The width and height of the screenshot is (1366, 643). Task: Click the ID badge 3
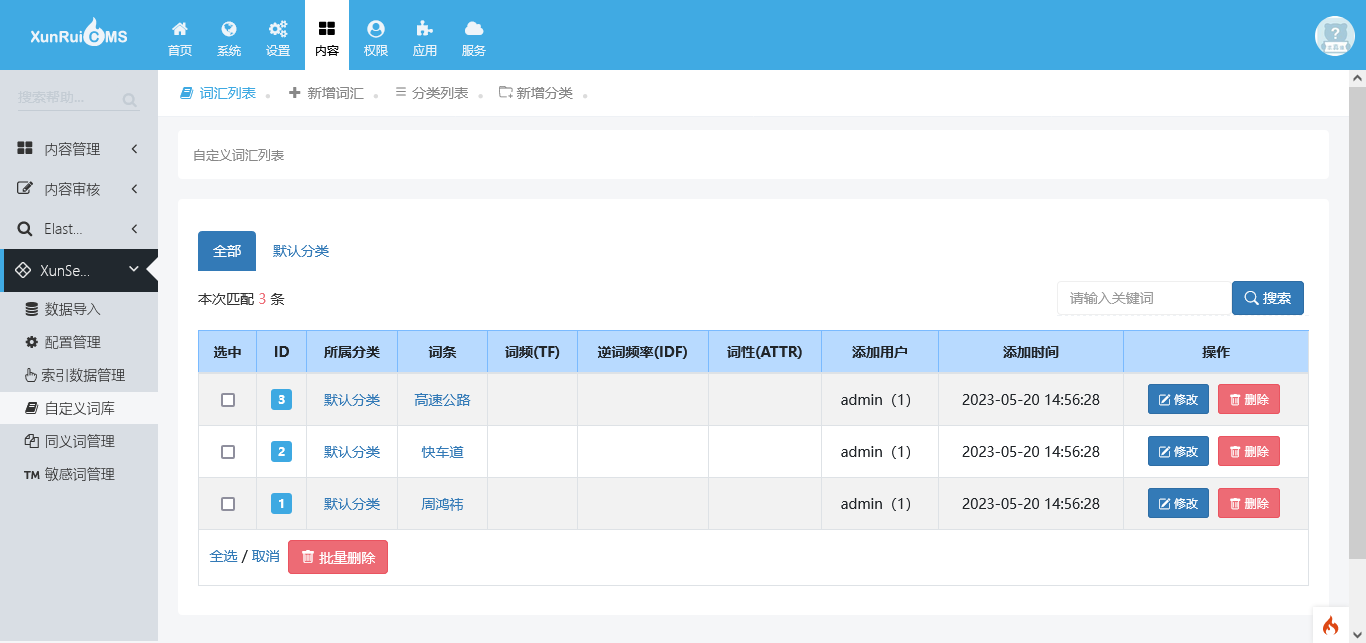click(282, 399)
